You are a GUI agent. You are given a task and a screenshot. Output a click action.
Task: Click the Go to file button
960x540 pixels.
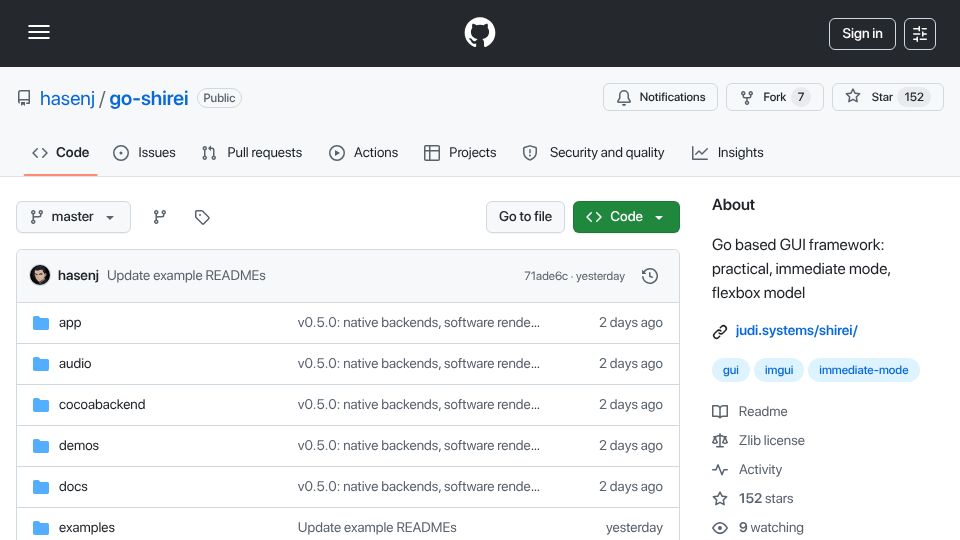pos(525,217)
